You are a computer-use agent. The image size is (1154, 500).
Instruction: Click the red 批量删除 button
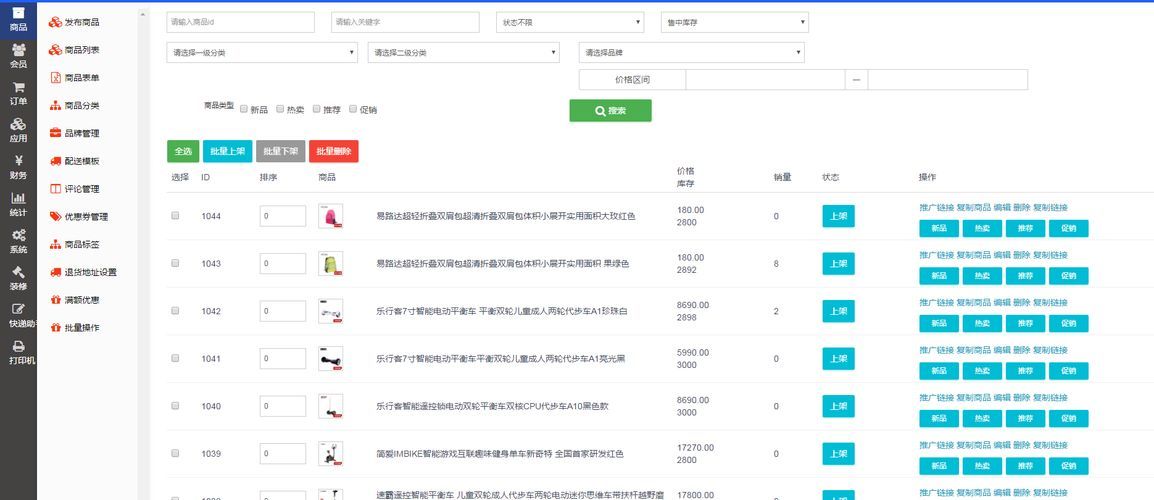pos(333,151)
